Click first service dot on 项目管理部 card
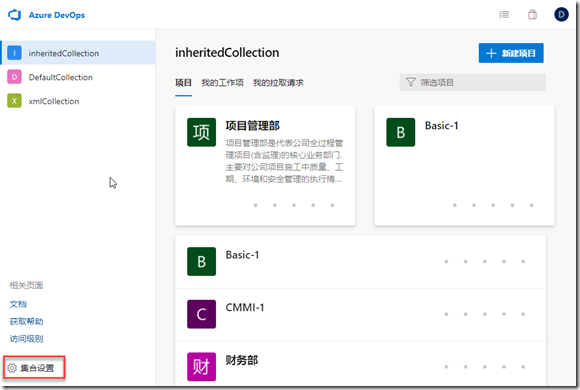Screen dimensions: 580x390 pyautogui.click(x=256, y=205)
